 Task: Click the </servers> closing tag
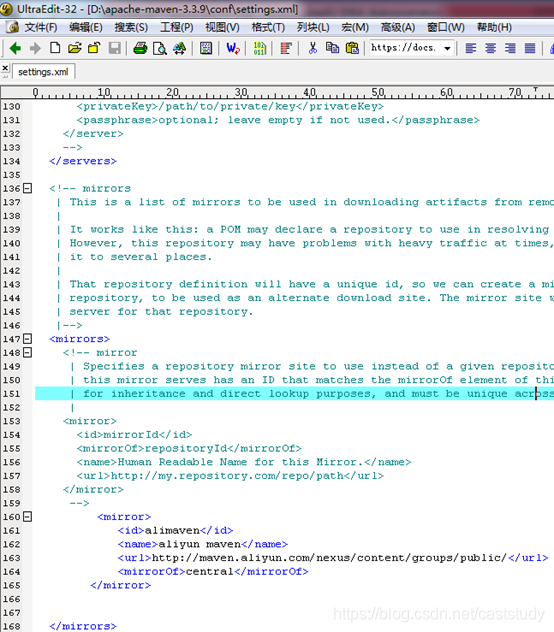pos(83,161)
